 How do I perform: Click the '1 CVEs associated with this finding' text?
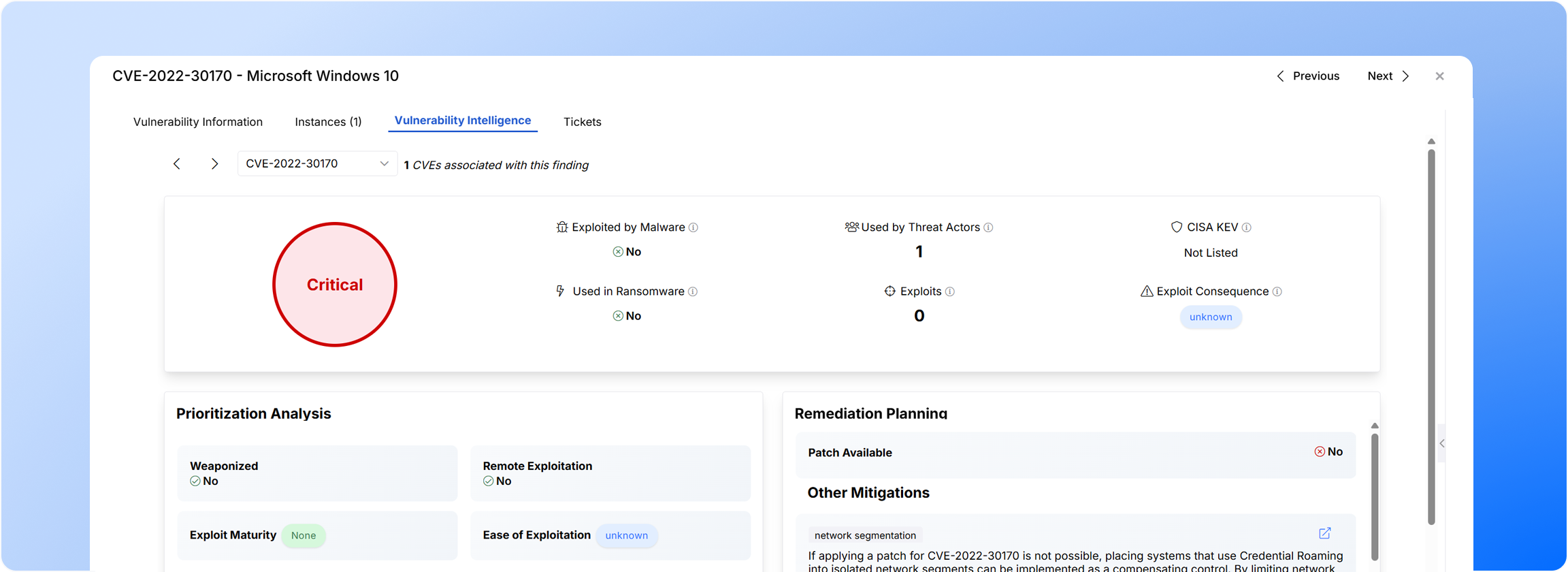click(x=496, y=165)
